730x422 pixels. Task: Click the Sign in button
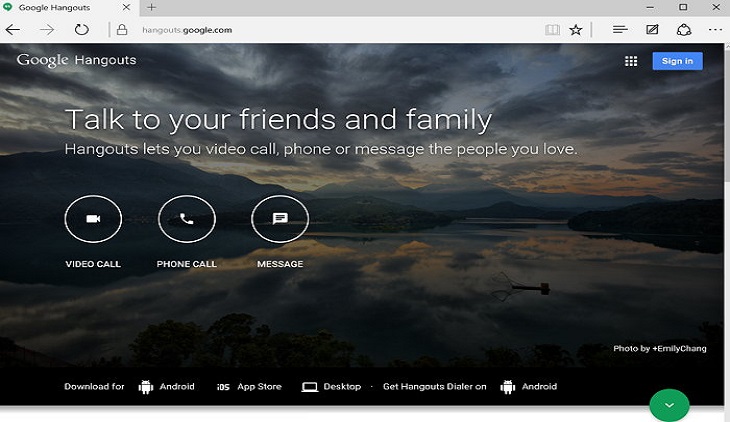tap(677, 61)
